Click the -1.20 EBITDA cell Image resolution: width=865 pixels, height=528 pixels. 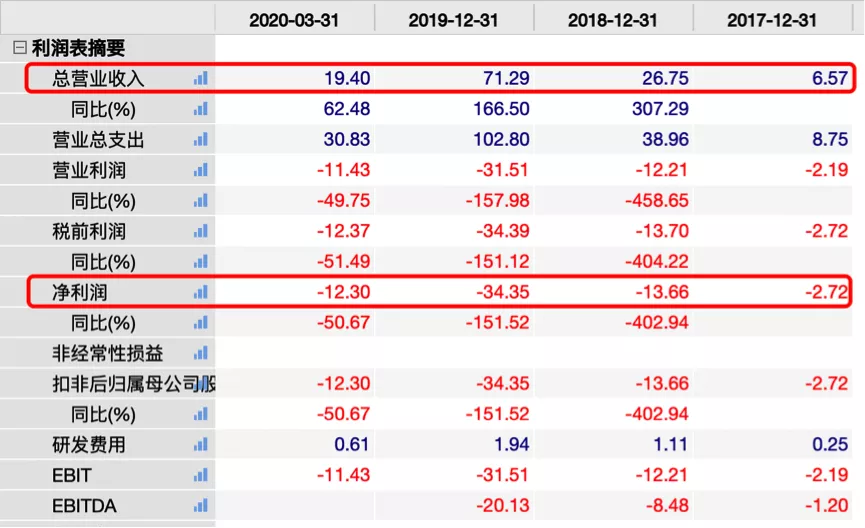coord(826,505)
